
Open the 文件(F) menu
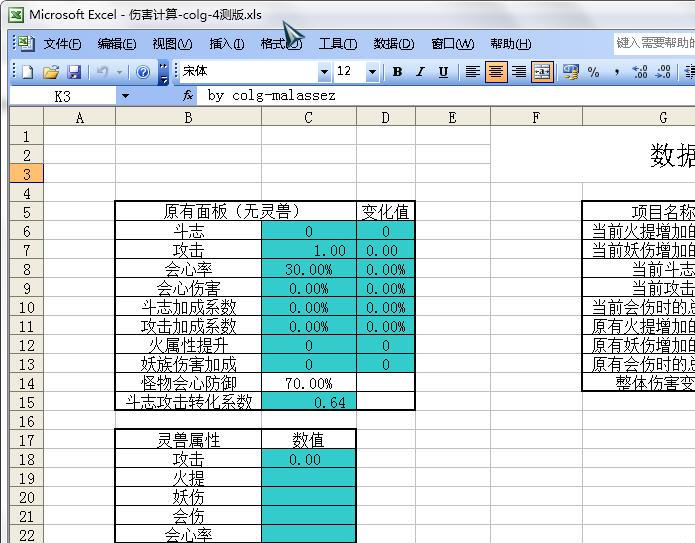[x=62, y=44]
